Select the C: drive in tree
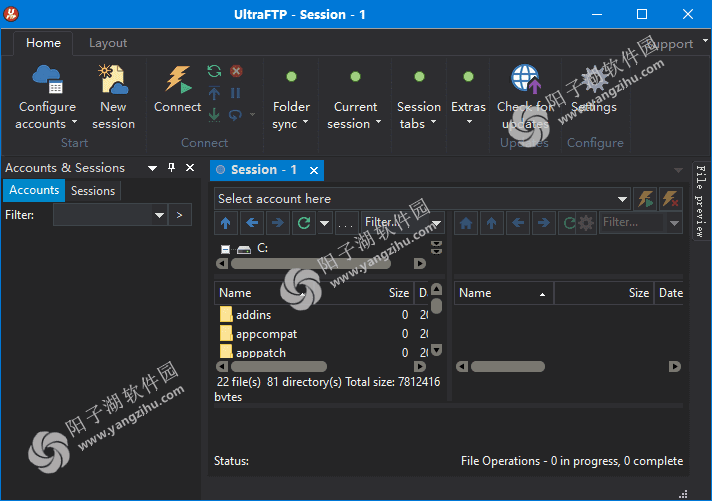Image resolution: width=712 pixels, height=501 pixels. point(262,248)
